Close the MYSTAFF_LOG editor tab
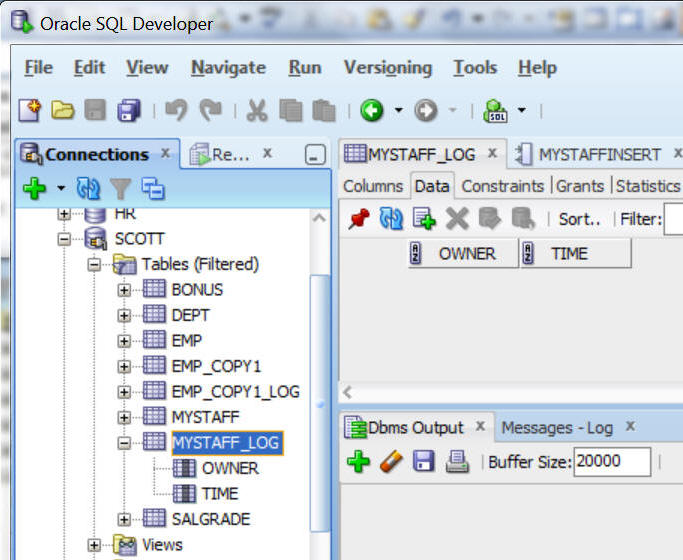The height and width of the screenshot is (560, 683). pos(492,153)
